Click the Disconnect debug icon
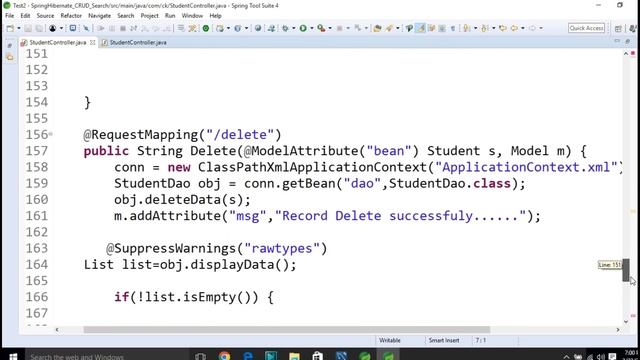Image resolution: width=640 pixels, height=360 pixels. 133,28
